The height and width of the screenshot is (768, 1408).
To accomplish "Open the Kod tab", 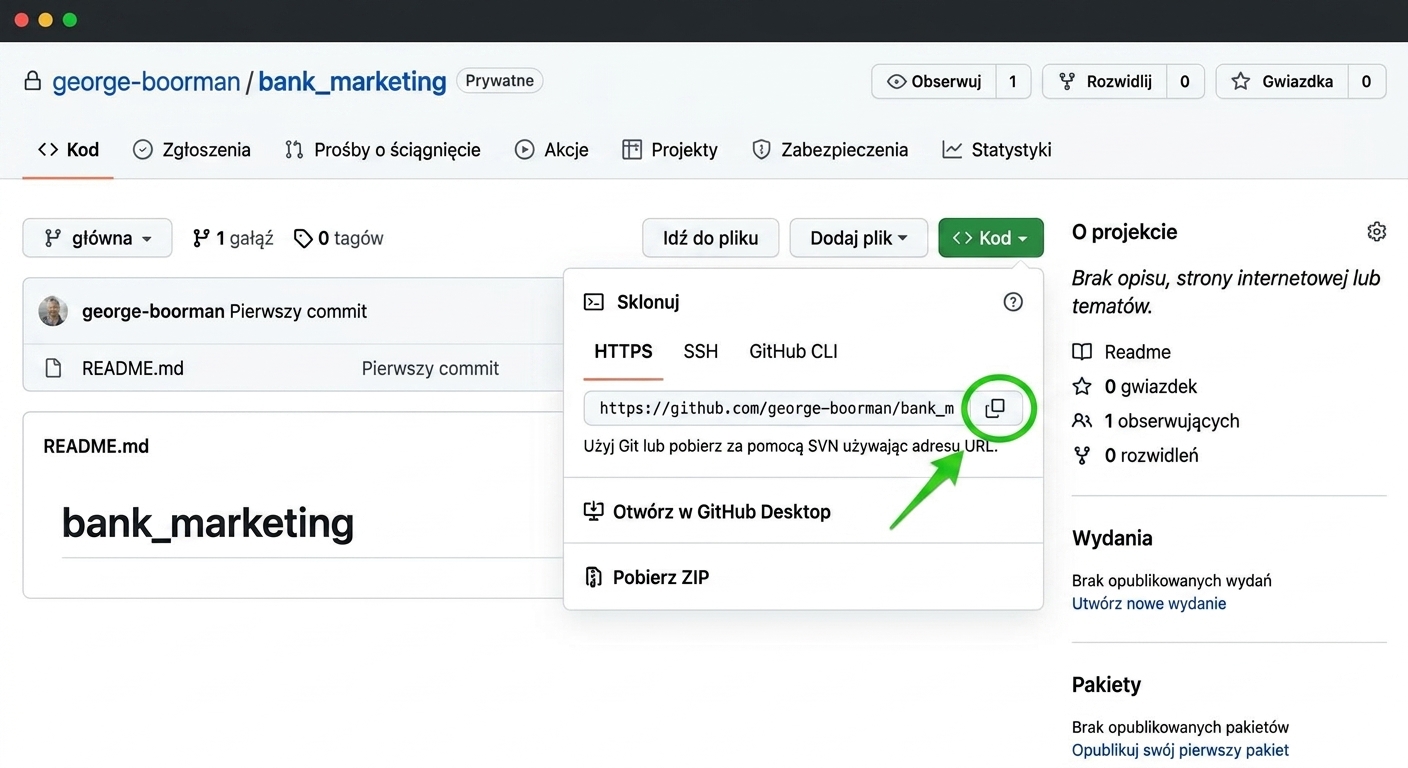I will tap(68, 150).
